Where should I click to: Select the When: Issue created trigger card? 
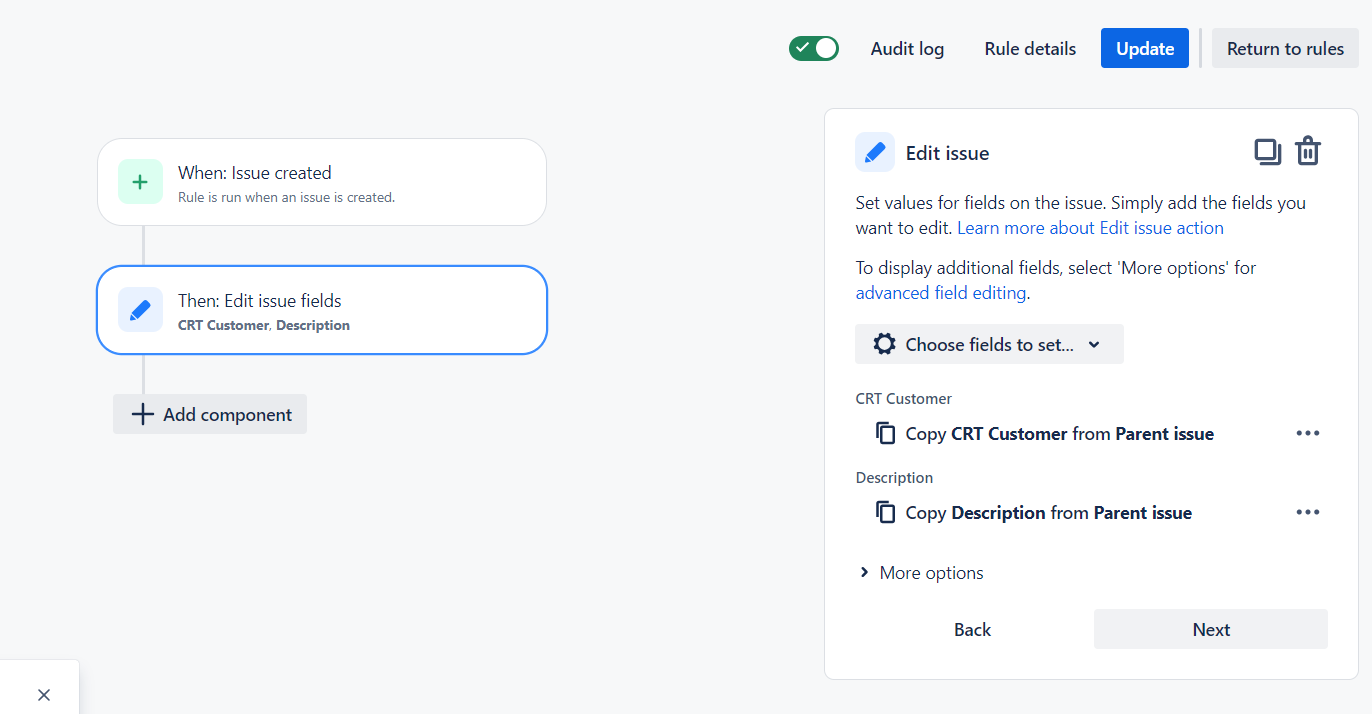322,182
